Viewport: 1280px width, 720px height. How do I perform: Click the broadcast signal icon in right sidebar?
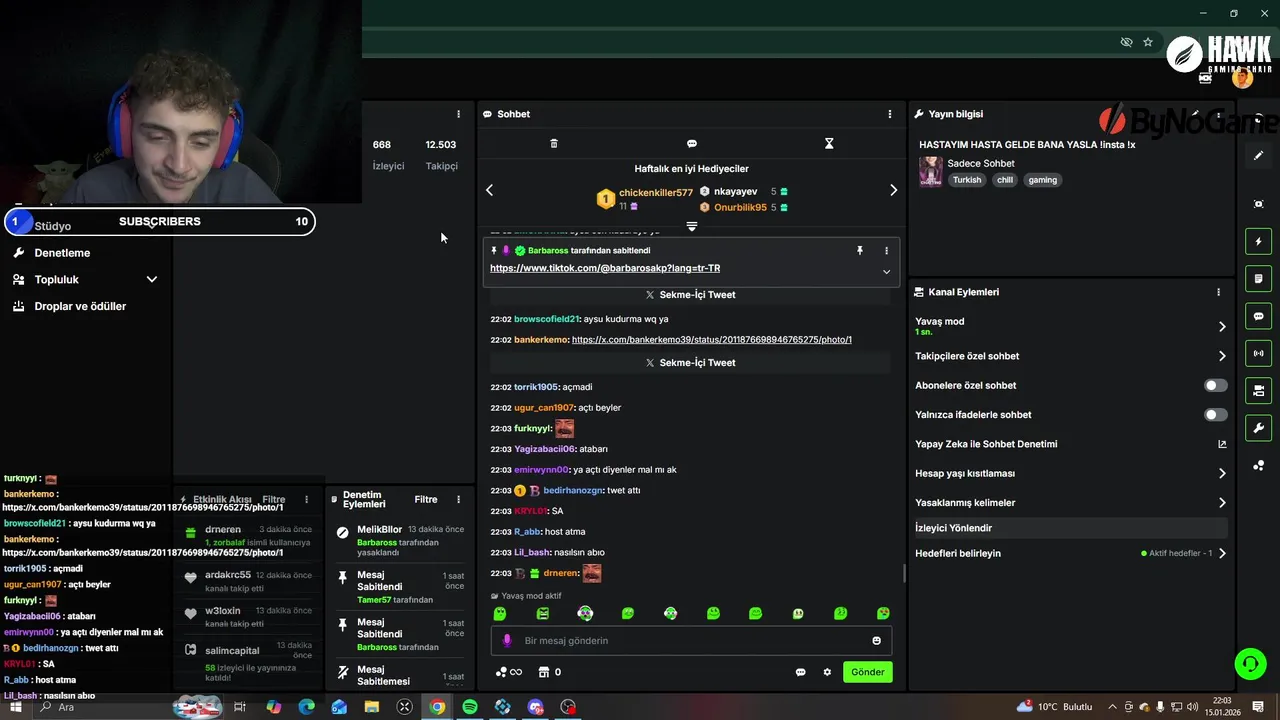(1259, 353)
